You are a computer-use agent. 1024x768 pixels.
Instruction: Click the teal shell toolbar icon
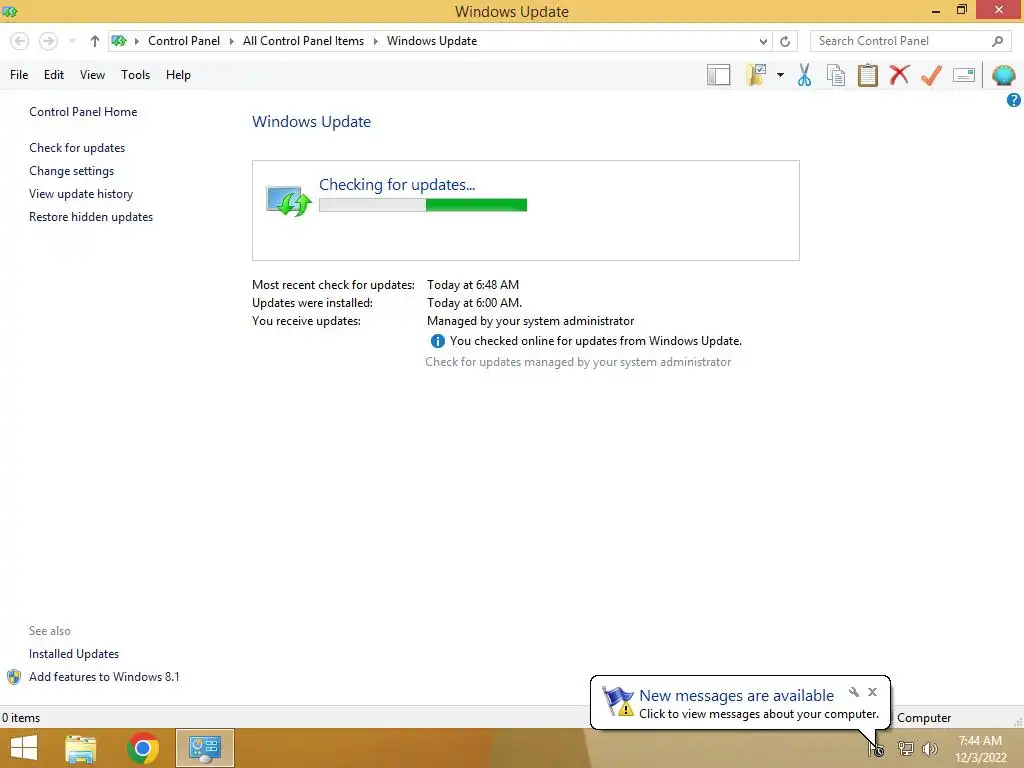(x=1004, y=75)
